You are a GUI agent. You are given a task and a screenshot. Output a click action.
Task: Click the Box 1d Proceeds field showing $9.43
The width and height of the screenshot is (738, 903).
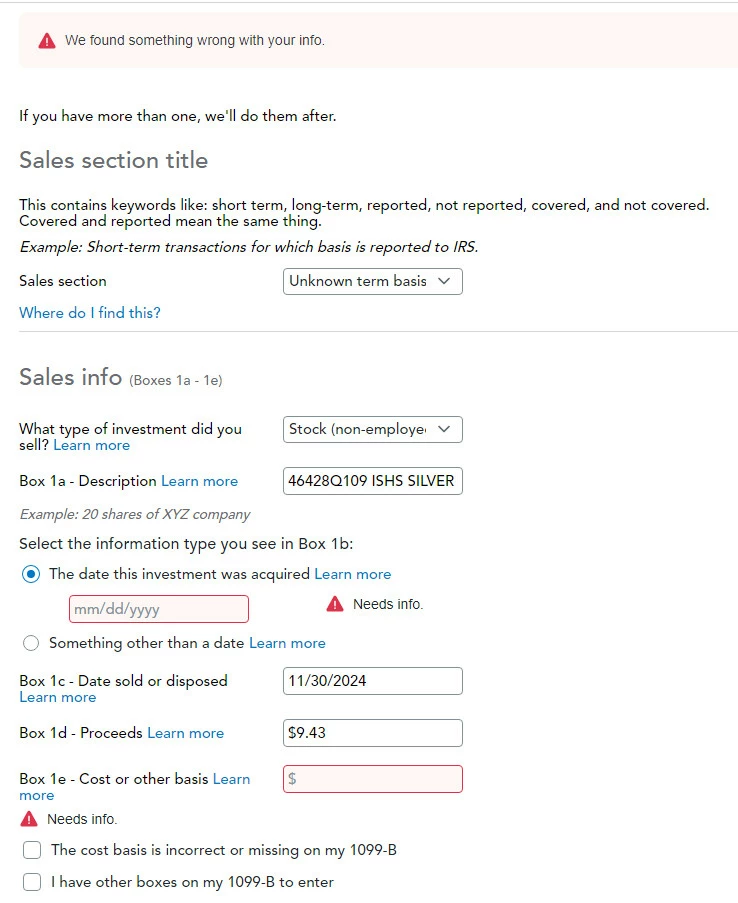373,733
